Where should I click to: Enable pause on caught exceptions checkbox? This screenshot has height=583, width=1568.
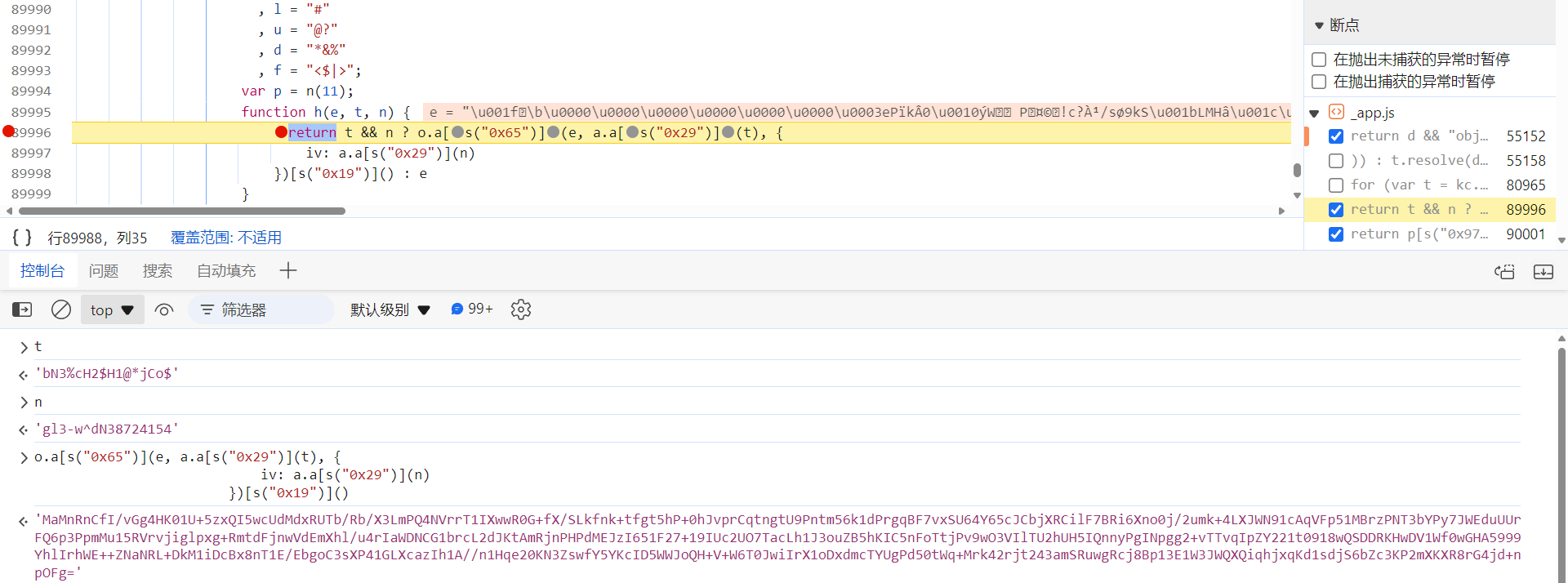point(1318,82)
